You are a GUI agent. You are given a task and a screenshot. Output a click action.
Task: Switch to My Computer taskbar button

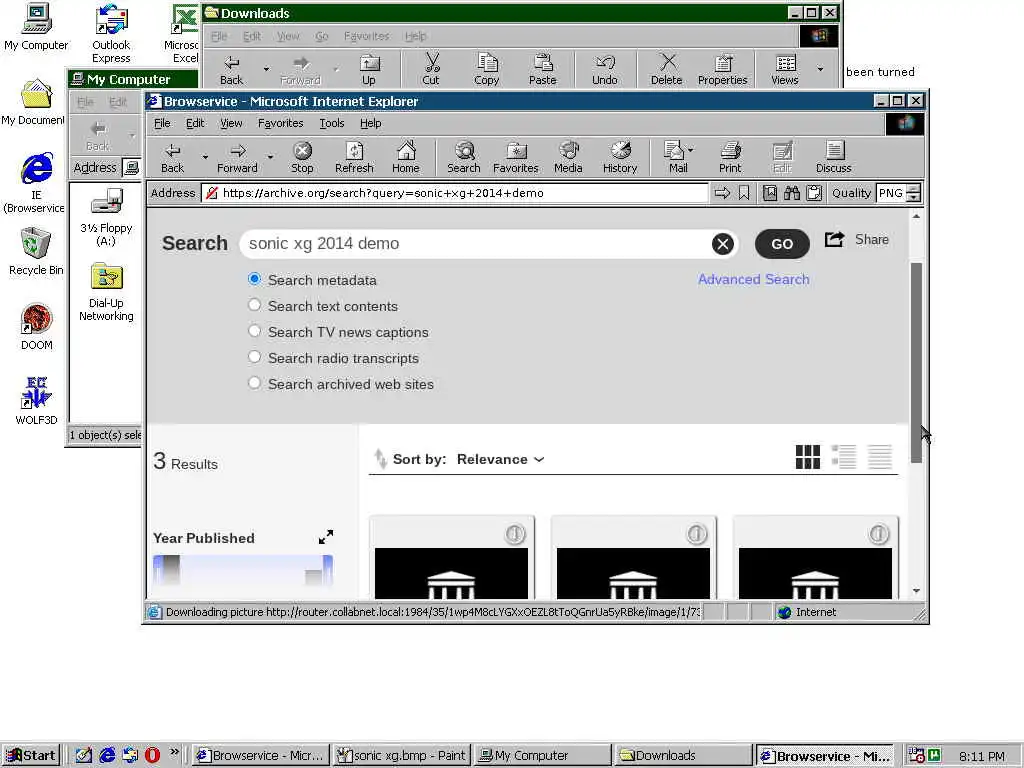pos(542,756)
